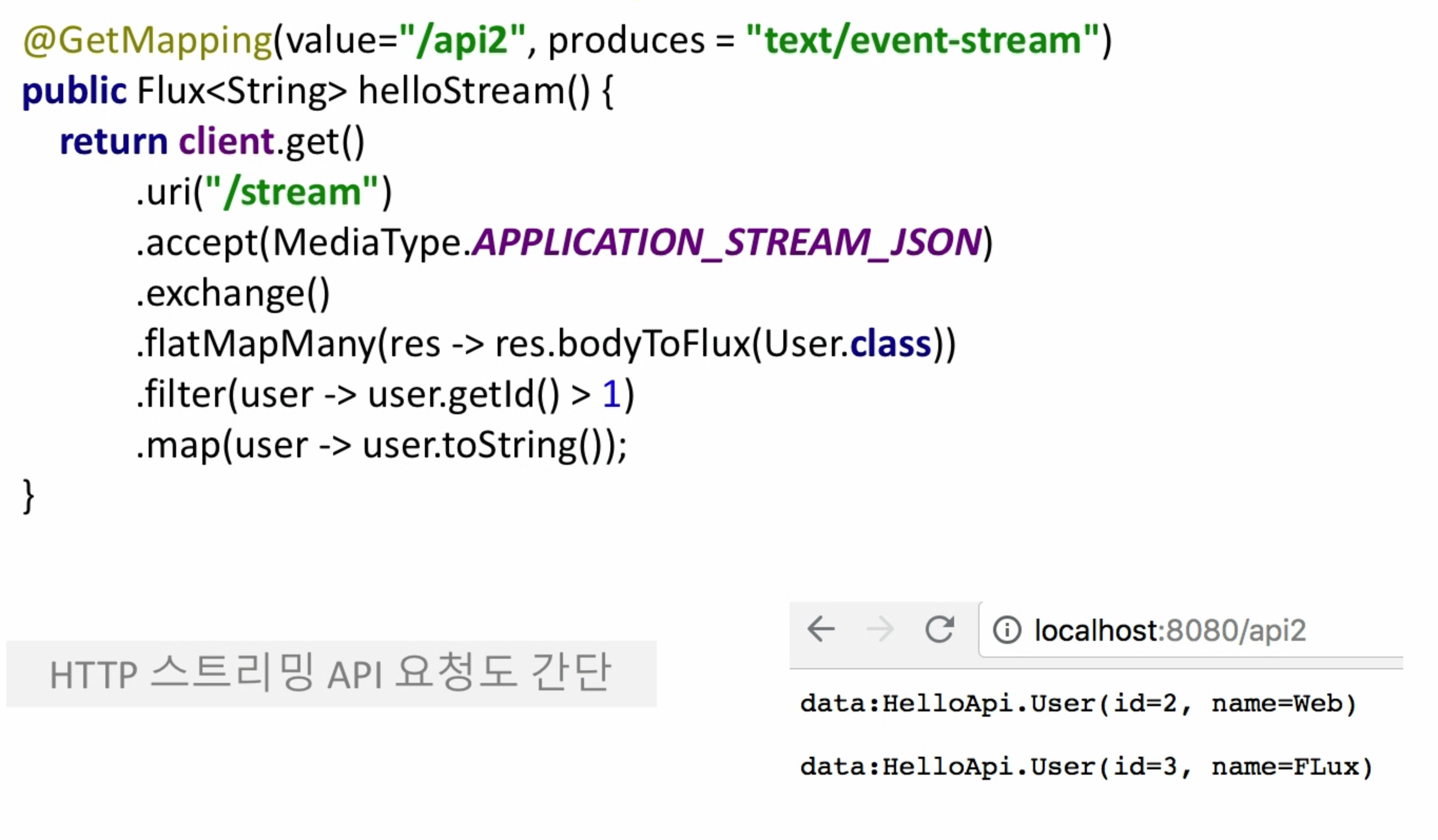Click the grayed forward arrow
The height and width of the screenshot is (840, 1438).
click(879, 629)
